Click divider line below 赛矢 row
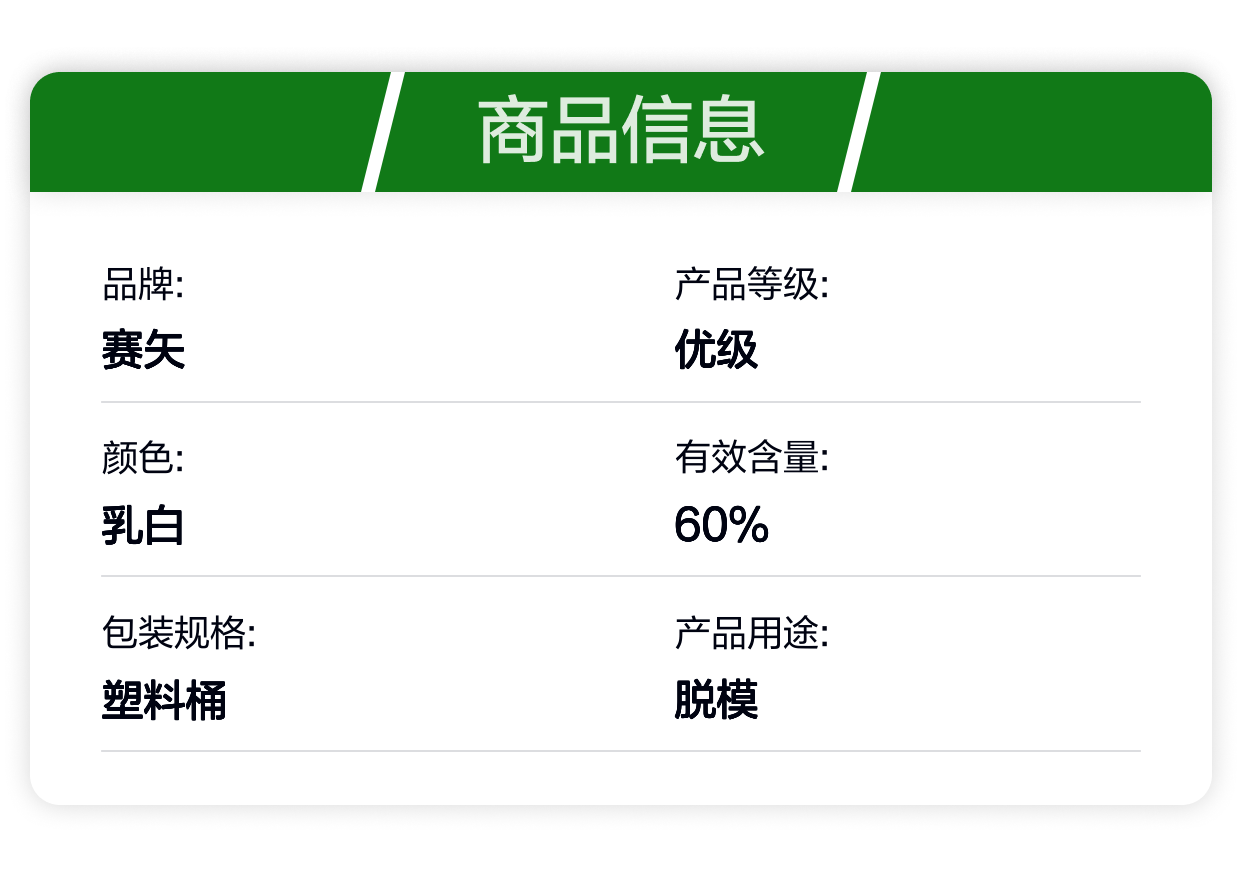 point(620,402)
